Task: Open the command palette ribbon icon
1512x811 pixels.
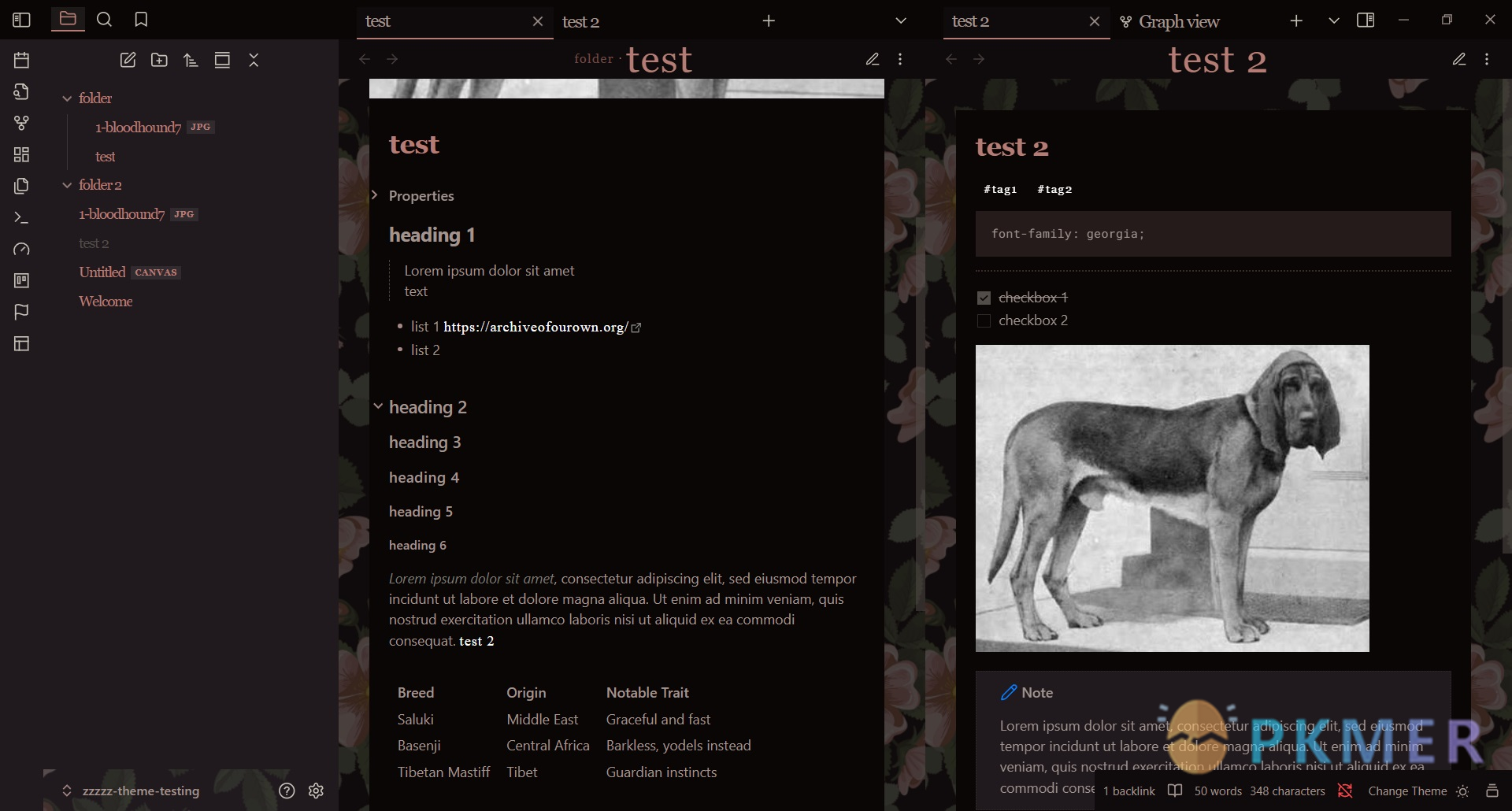Action: point(21,217)
